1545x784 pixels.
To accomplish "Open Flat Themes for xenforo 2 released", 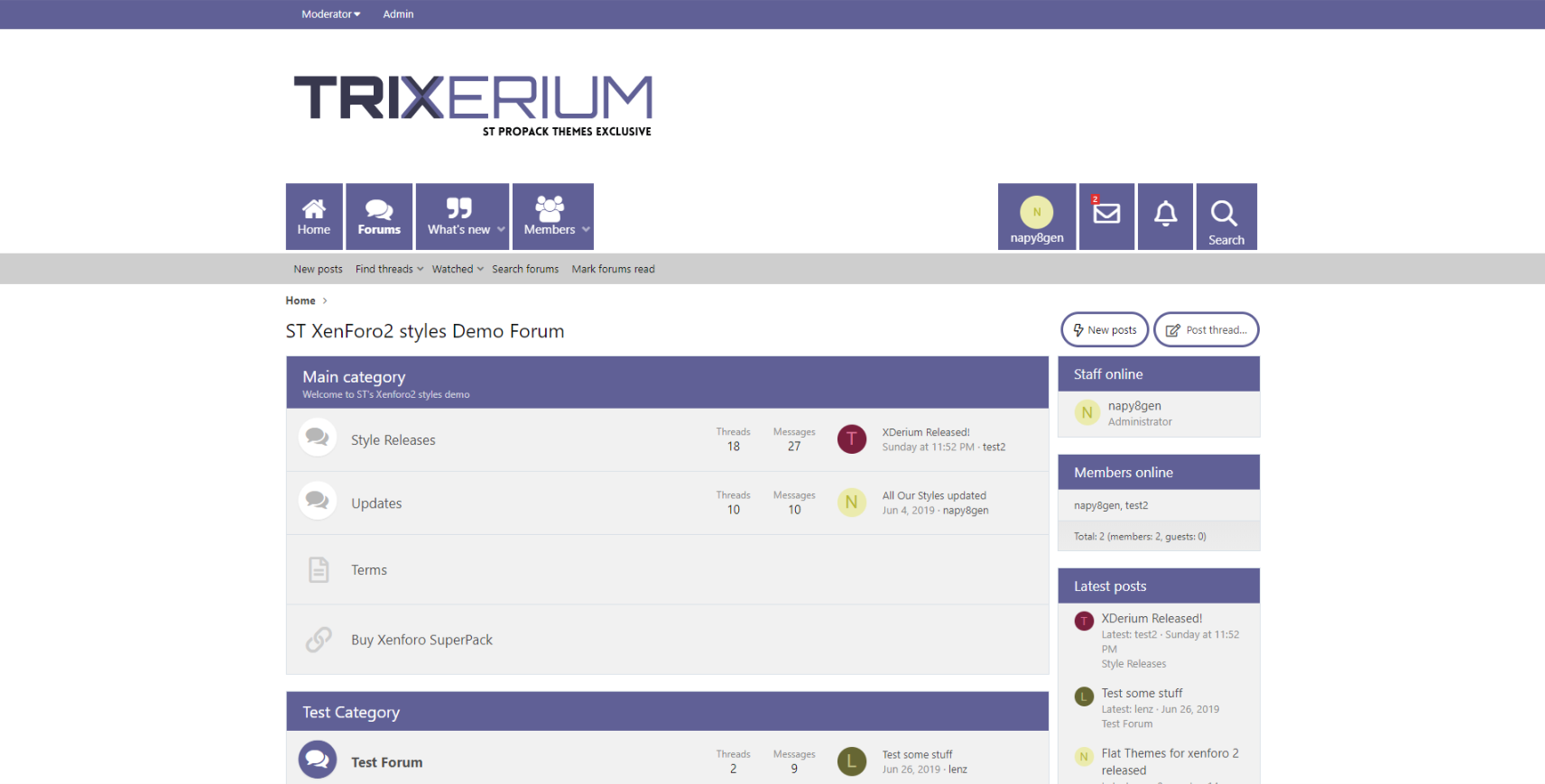I will 1170,761.
